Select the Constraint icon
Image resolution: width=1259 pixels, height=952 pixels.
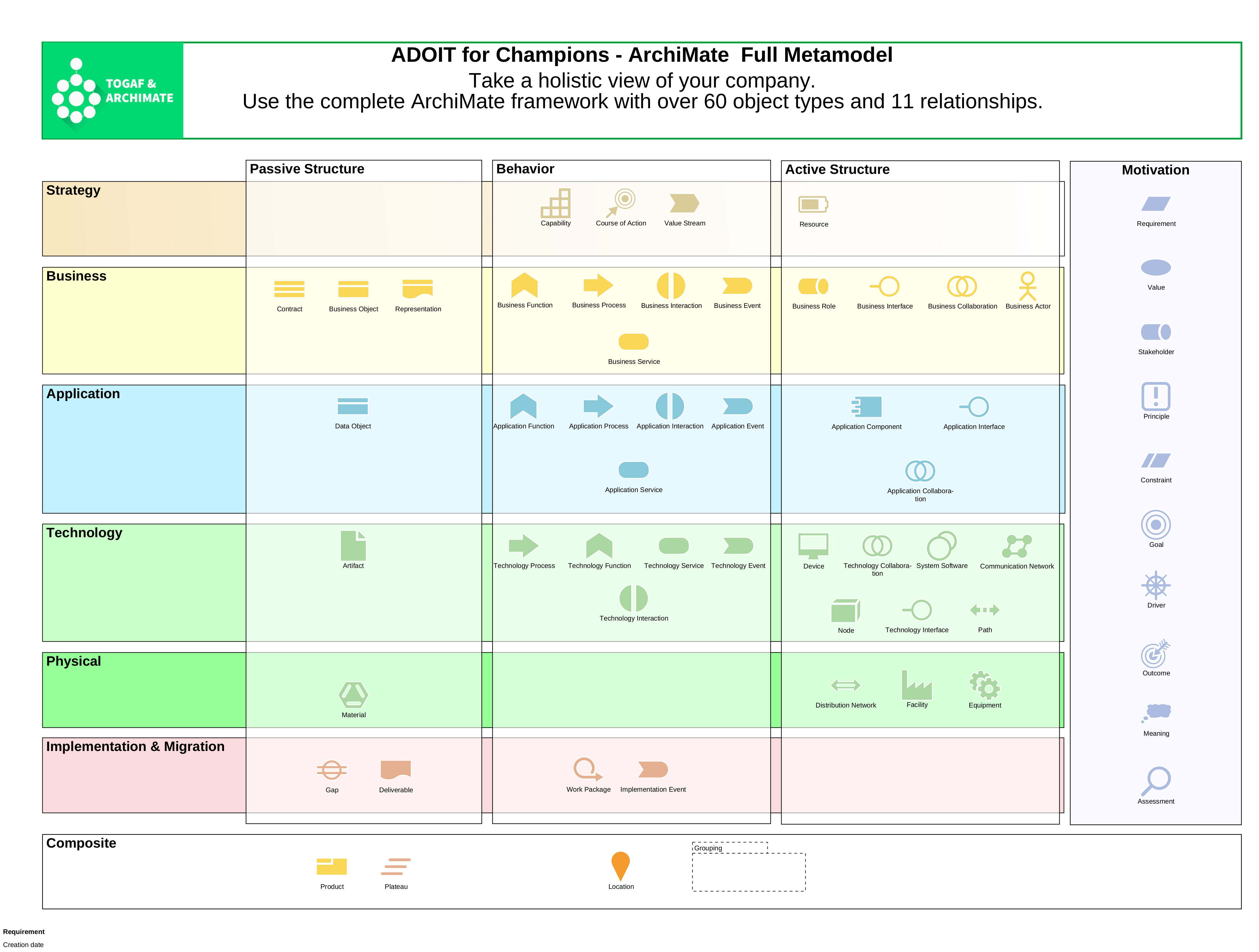1155,460
